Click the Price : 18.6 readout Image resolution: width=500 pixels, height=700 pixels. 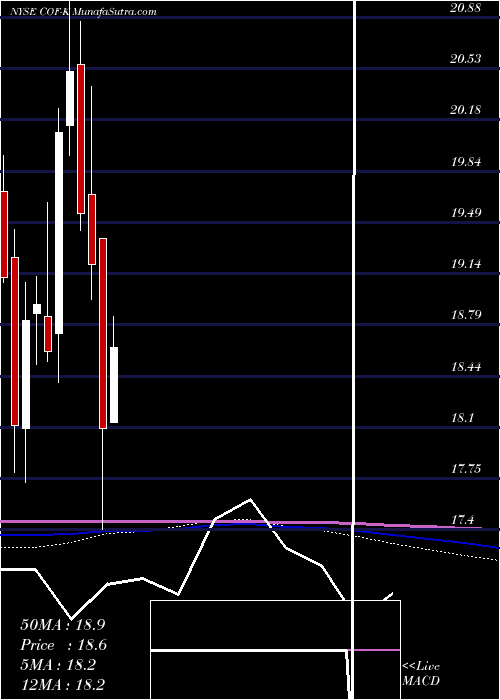pyautogui.click(x=63, y=645)
